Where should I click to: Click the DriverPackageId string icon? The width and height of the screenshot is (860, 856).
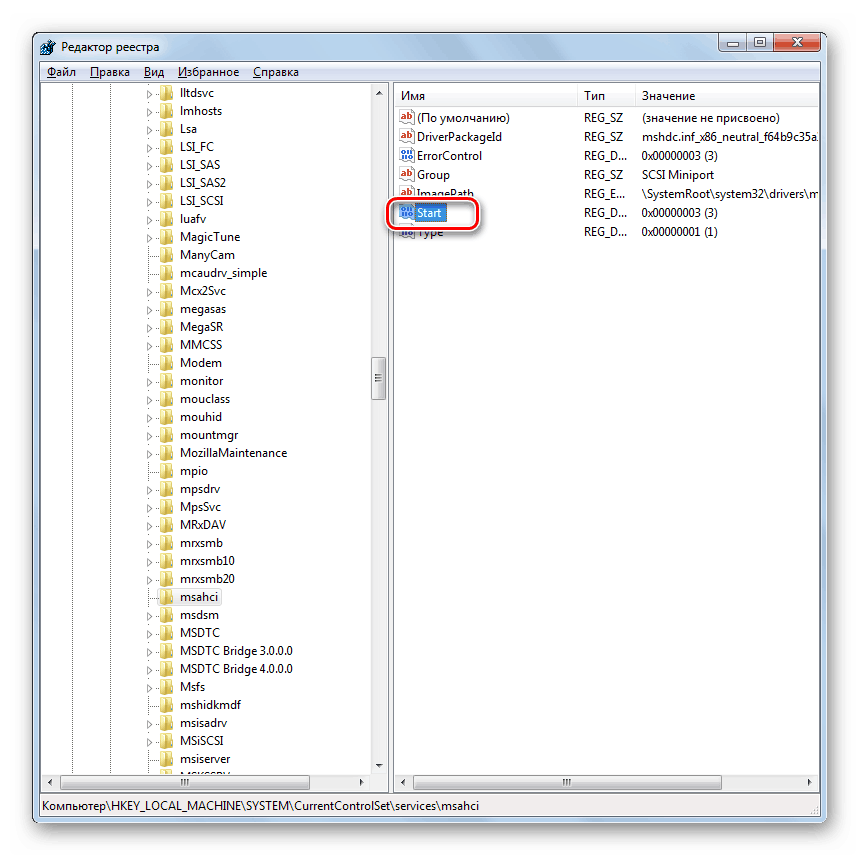(x=409, y=136)
